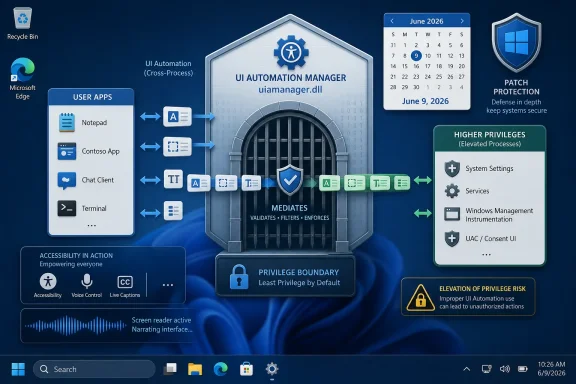Screen dimensions: 576x384
Task: Select the UAC / Consent UI shield icon
Action: tap(452, 239)
